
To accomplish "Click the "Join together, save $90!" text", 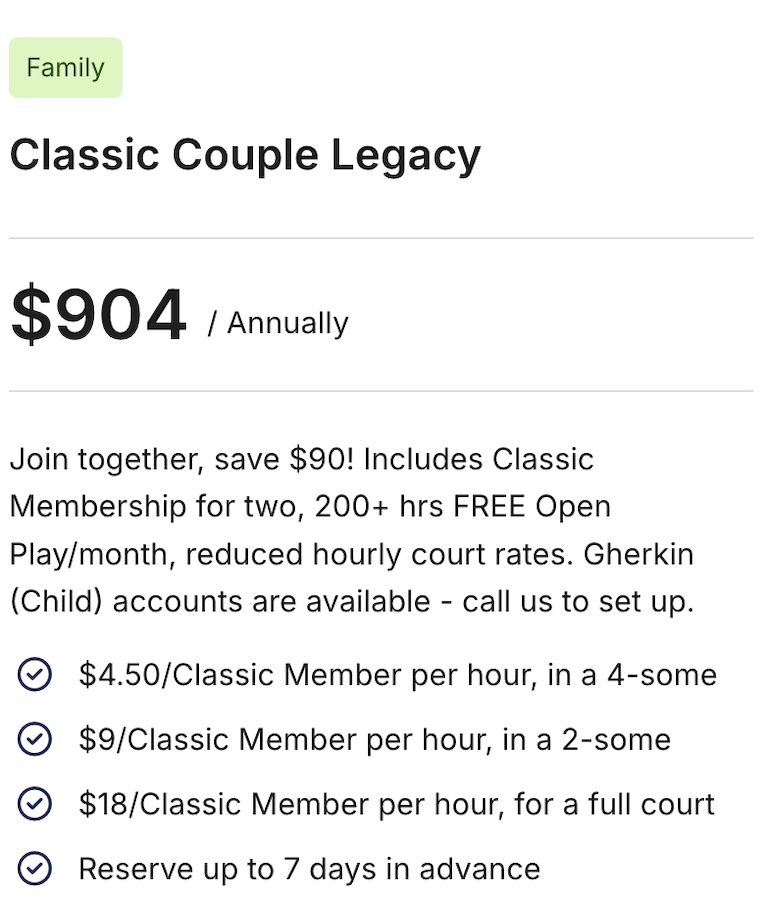I will tap(182, 459).
